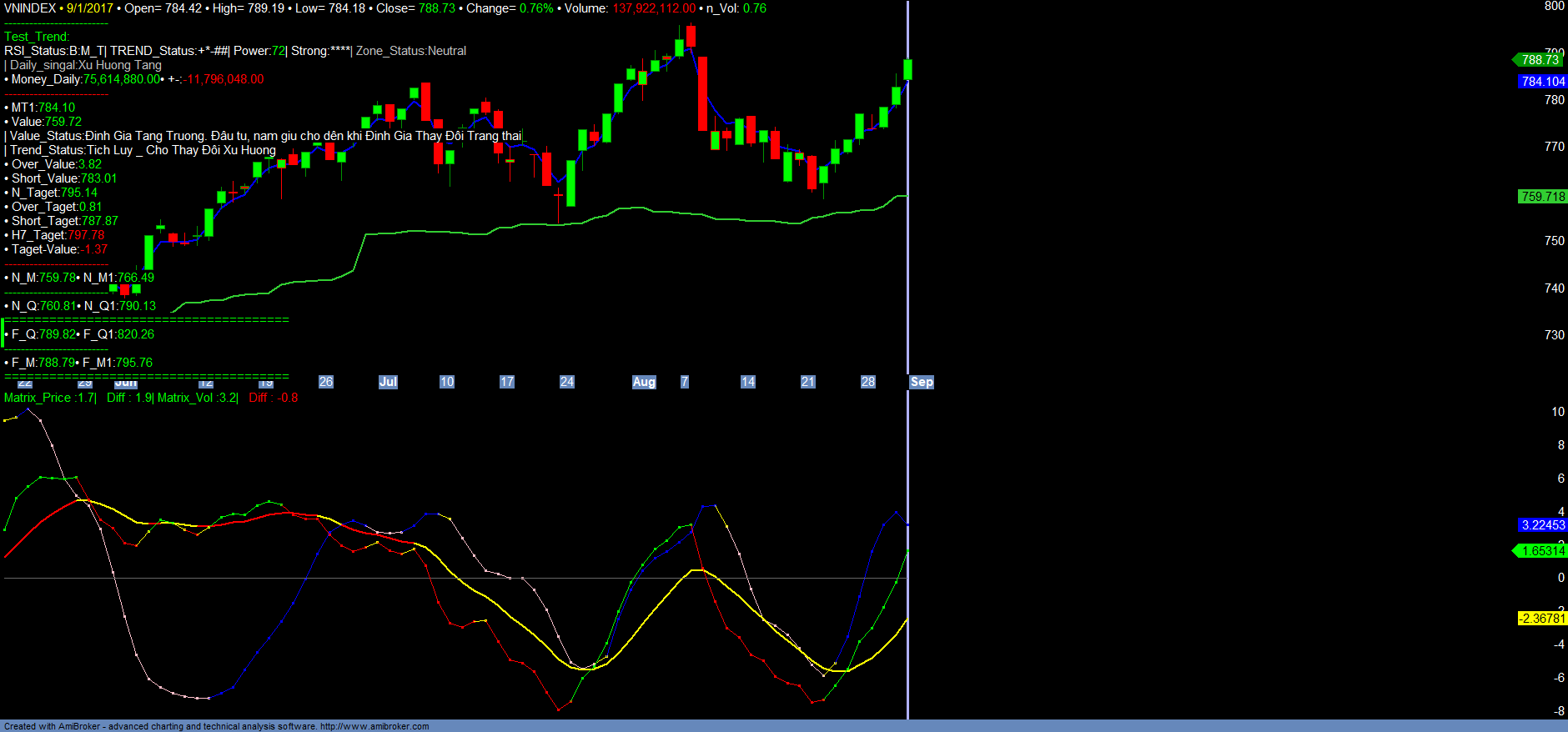Click the Jul month label on date axis
1568x732 pixels.
tap(388, 382)
